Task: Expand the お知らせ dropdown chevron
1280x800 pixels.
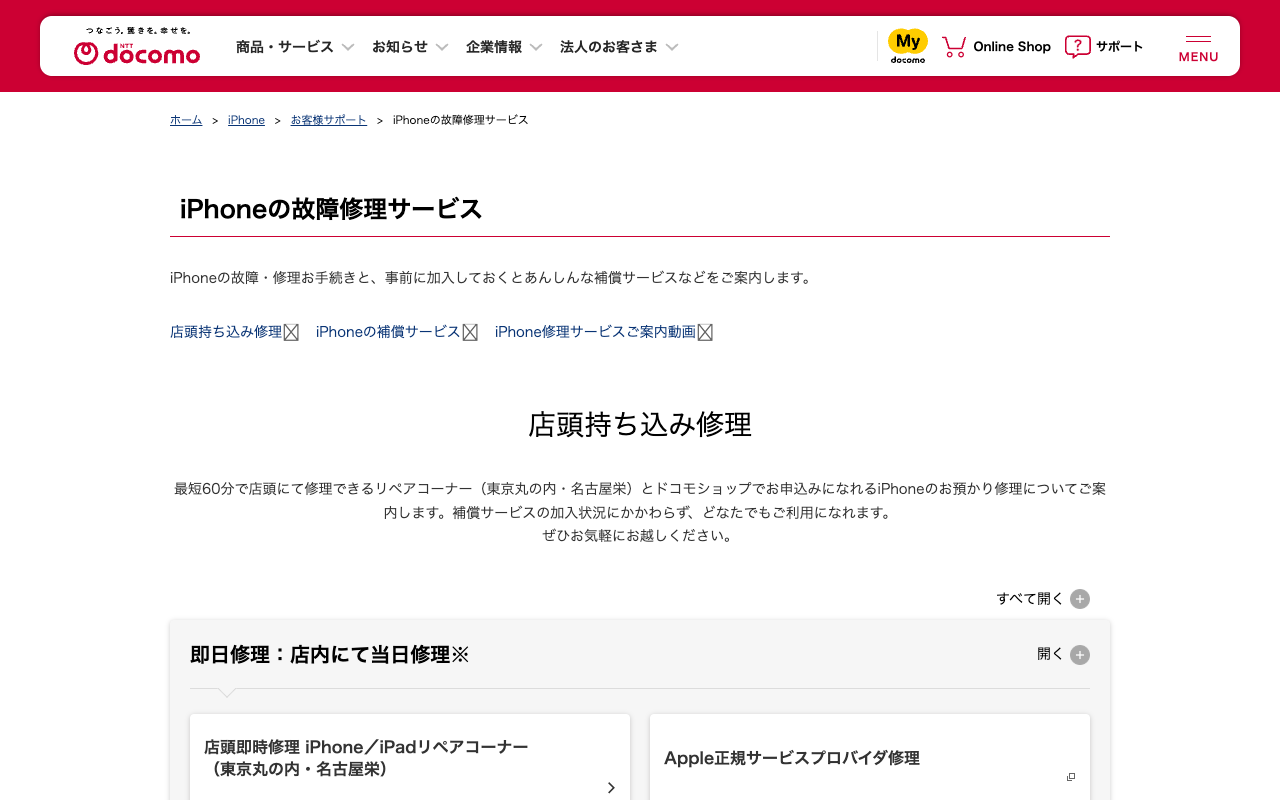Action: click(442, 47)
